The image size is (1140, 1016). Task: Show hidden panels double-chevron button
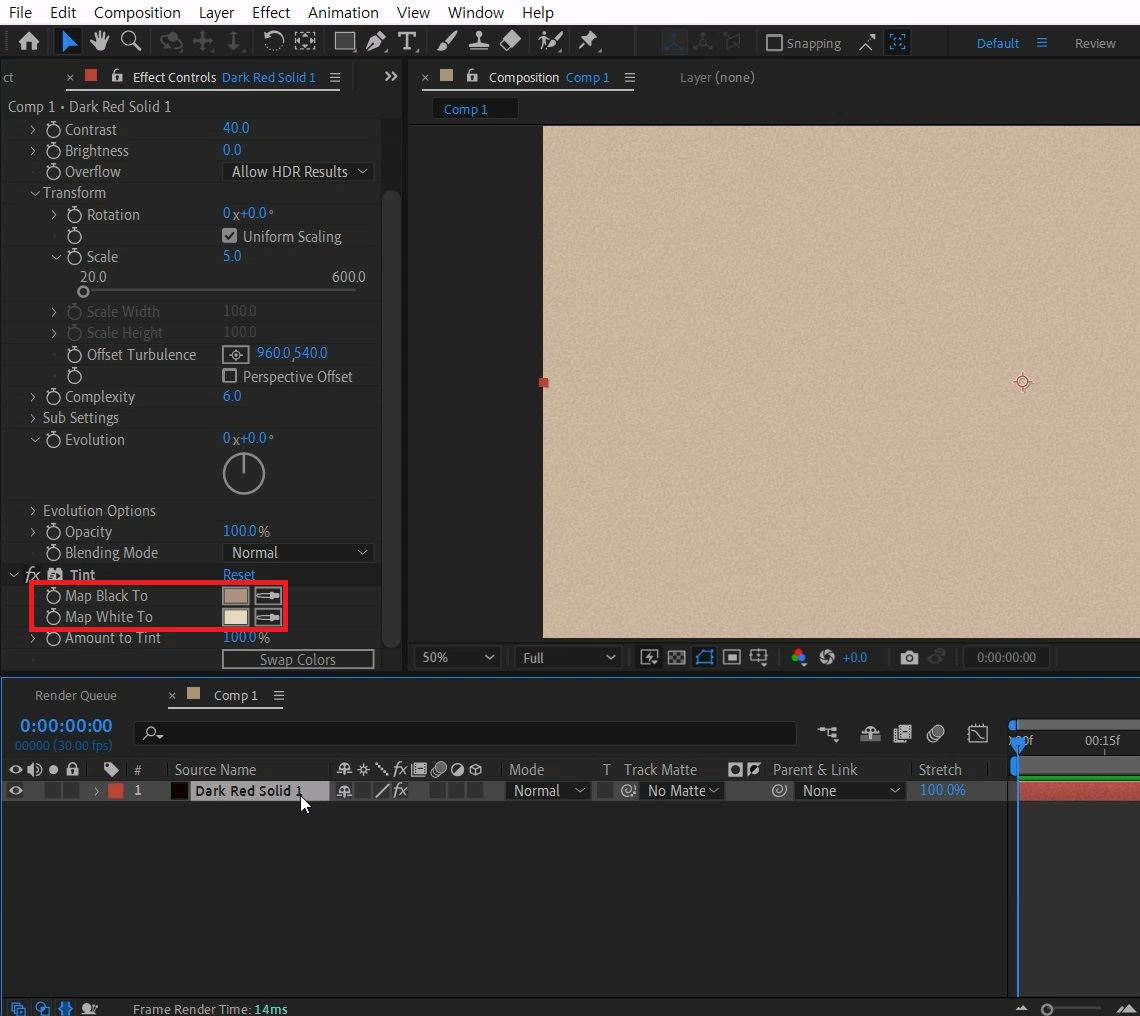point(391,76)
